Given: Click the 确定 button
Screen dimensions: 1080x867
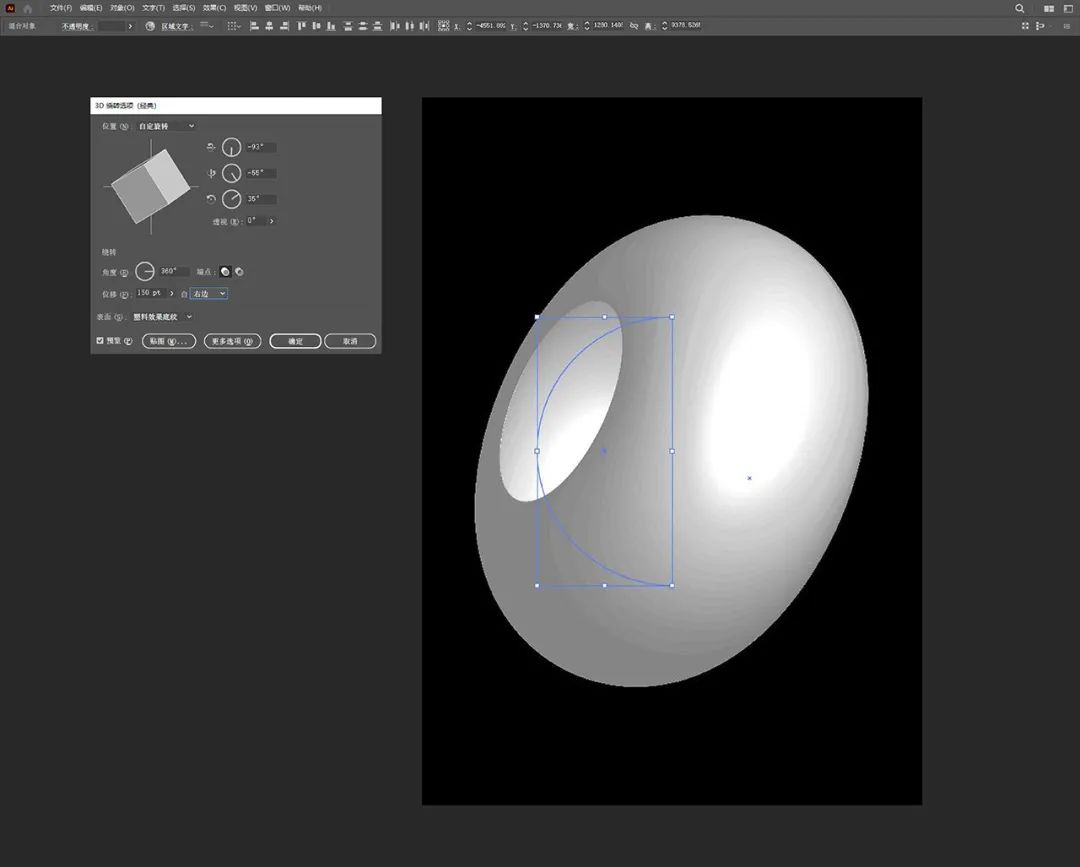Looking at the screenshot, I should point(295,341).
